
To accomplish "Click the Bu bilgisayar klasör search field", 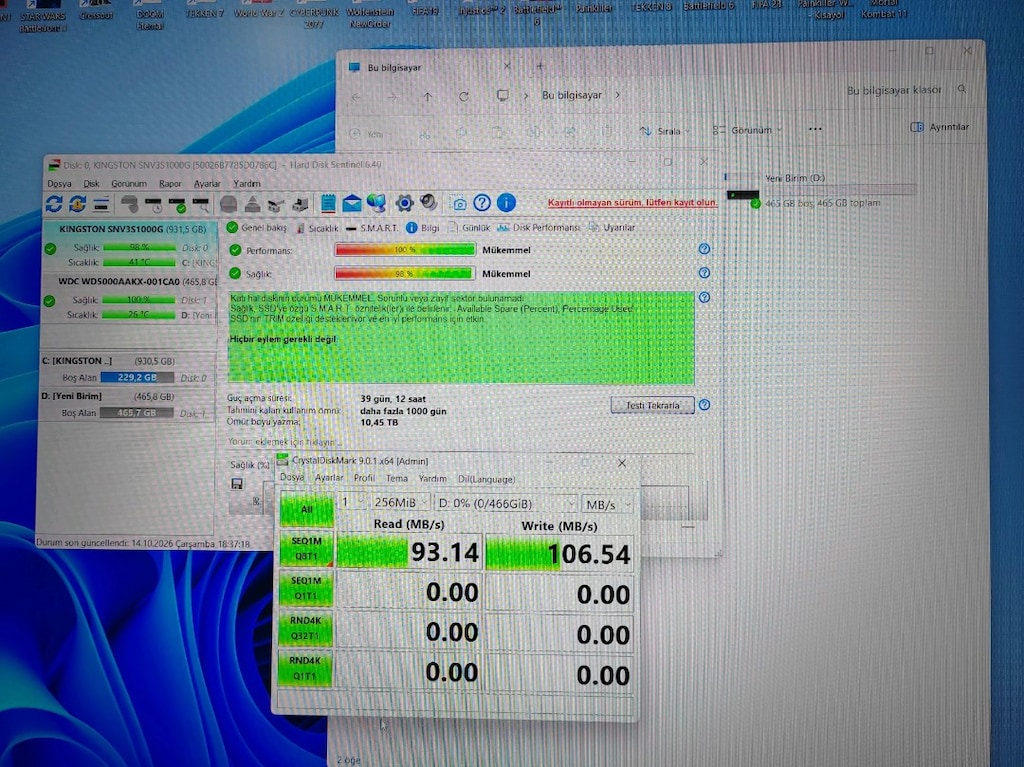I will [x=904, y=90].
